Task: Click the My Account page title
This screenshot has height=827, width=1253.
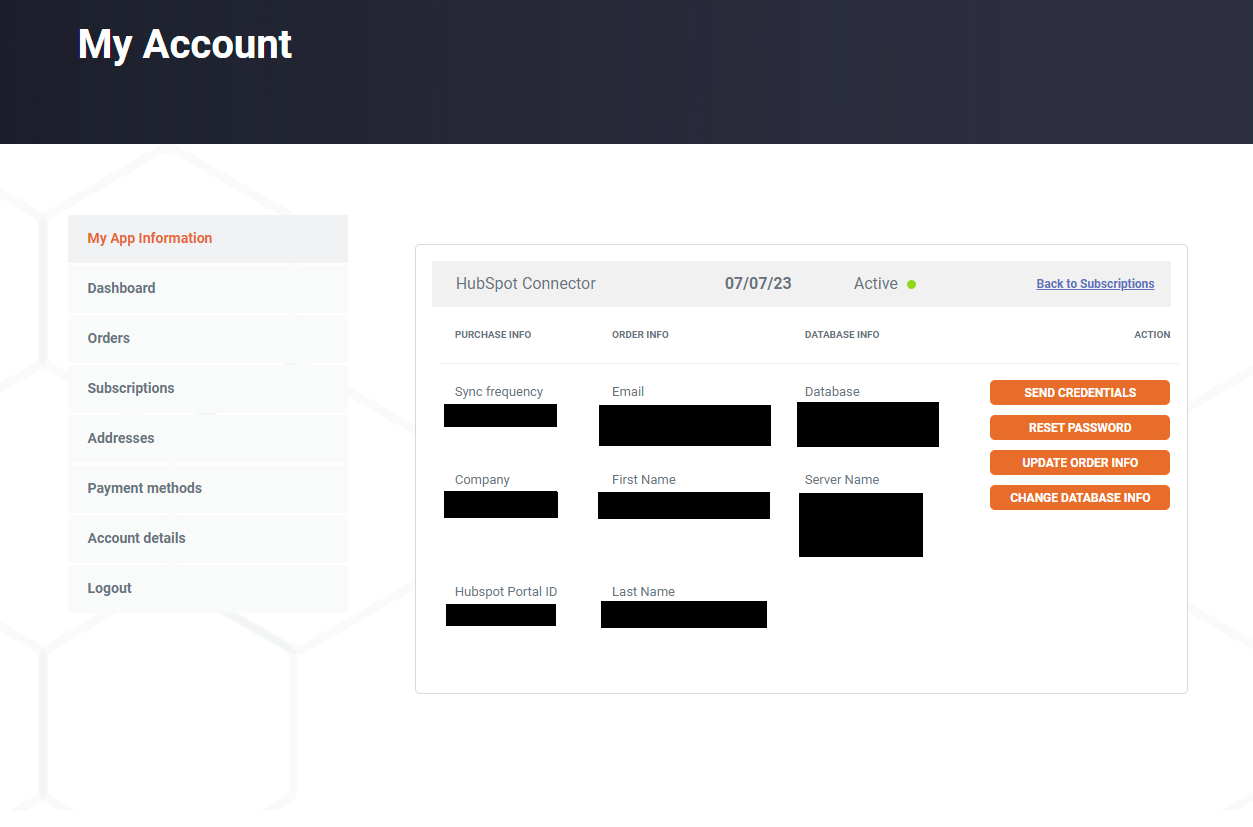Action: tap(184, 44)
